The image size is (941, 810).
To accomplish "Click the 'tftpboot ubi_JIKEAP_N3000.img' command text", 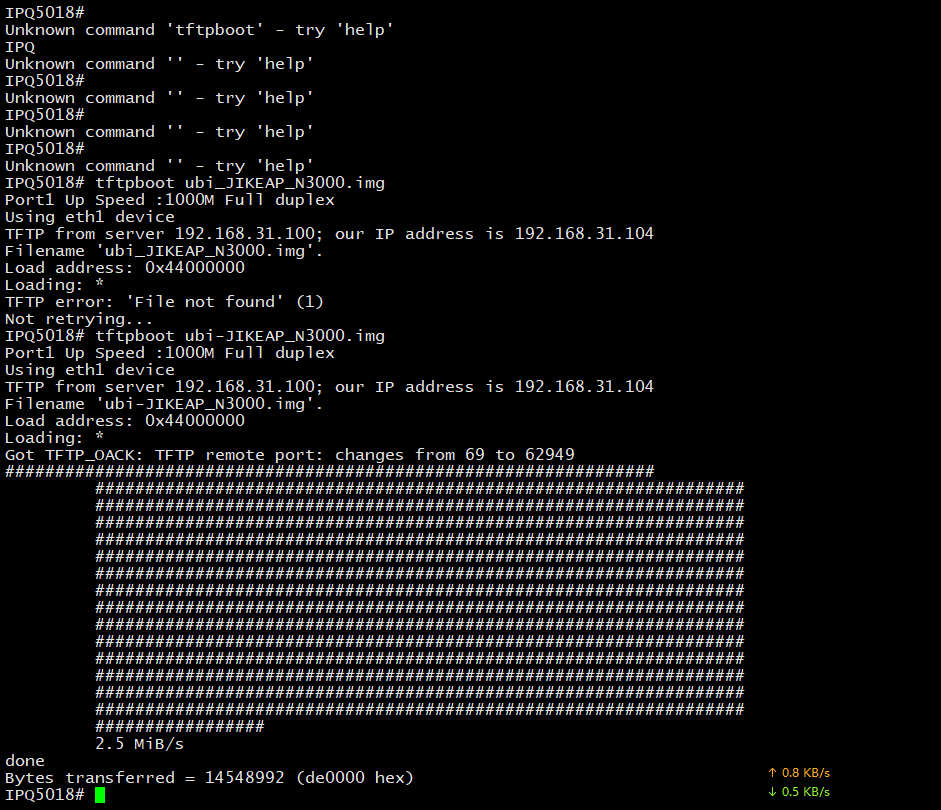I will click(240, 183).
